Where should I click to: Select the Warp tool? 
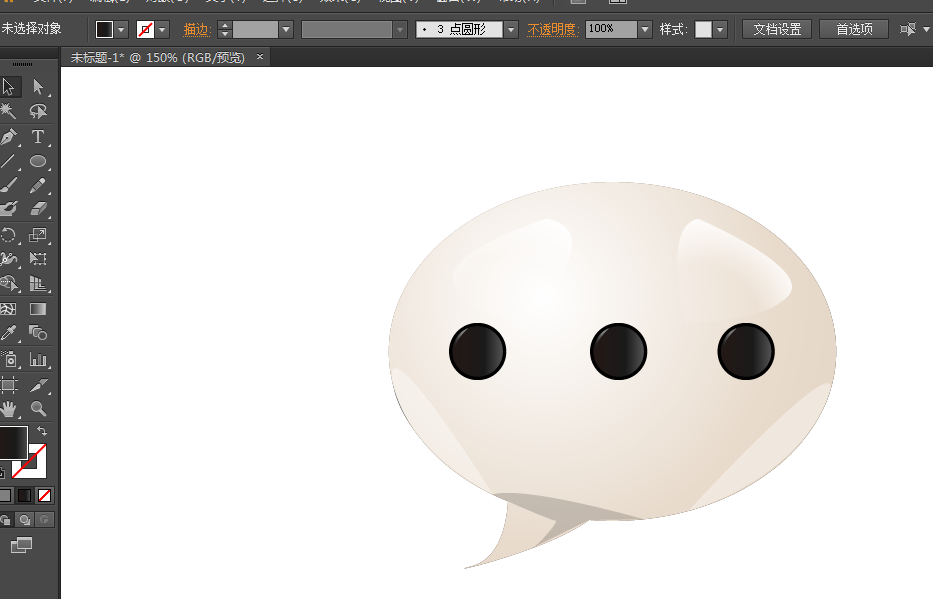pos(8,259)
